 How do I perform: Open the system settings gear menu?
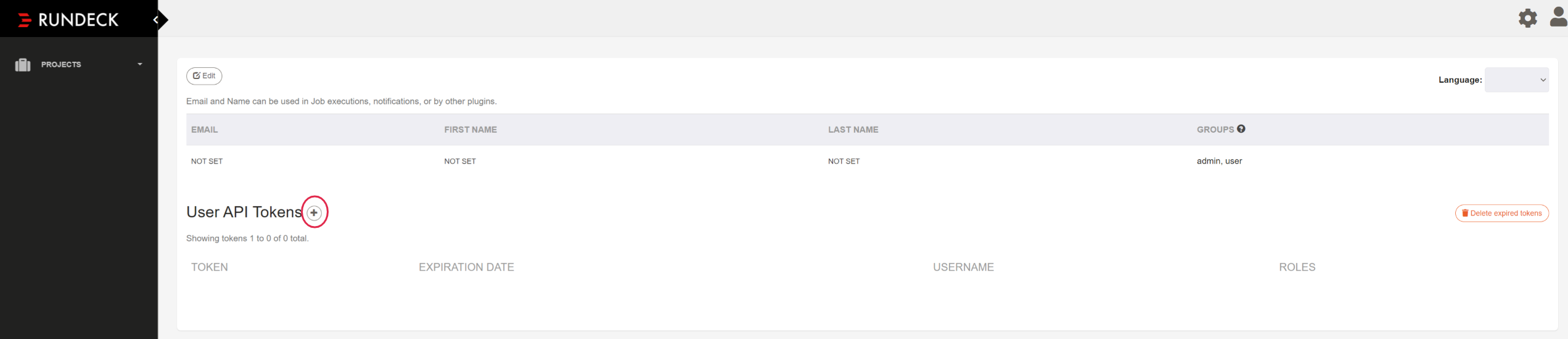(1527, 18)
